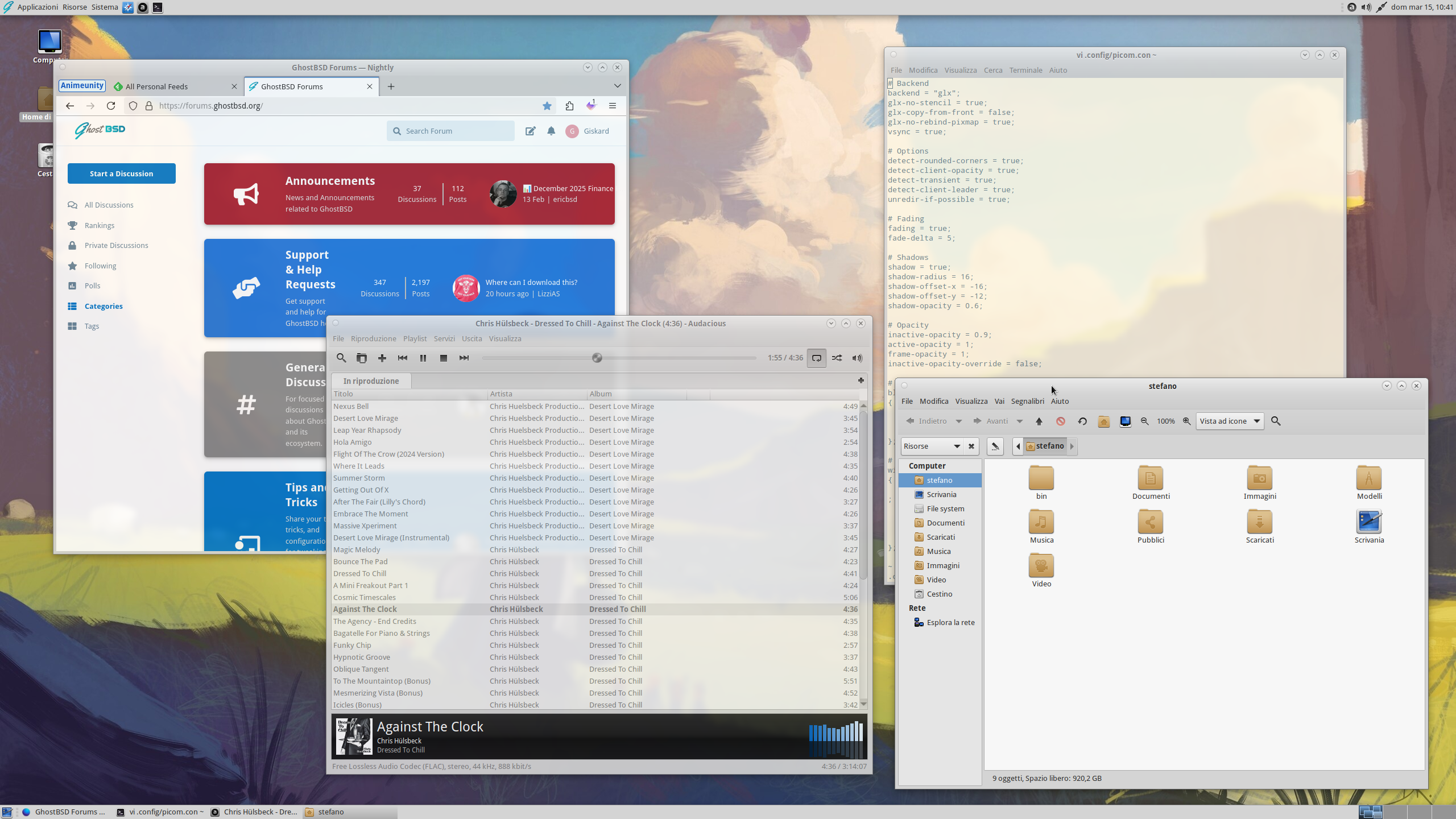This screenshot has width=1456, height=819.
Task: Open the Riproduzione menu in Audacious
Action: (x=373, y=338)
